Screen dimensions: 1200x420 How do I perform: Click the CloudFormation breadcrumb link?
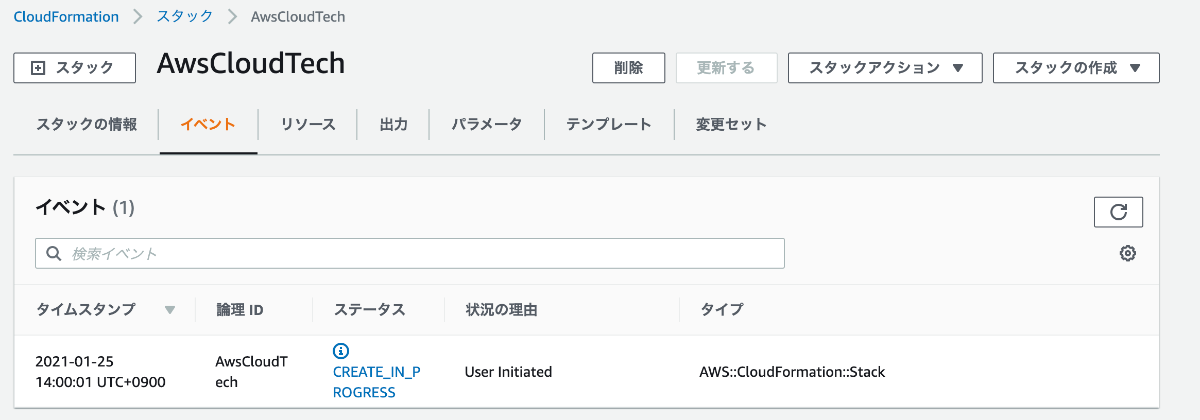[x=66, y=17]
